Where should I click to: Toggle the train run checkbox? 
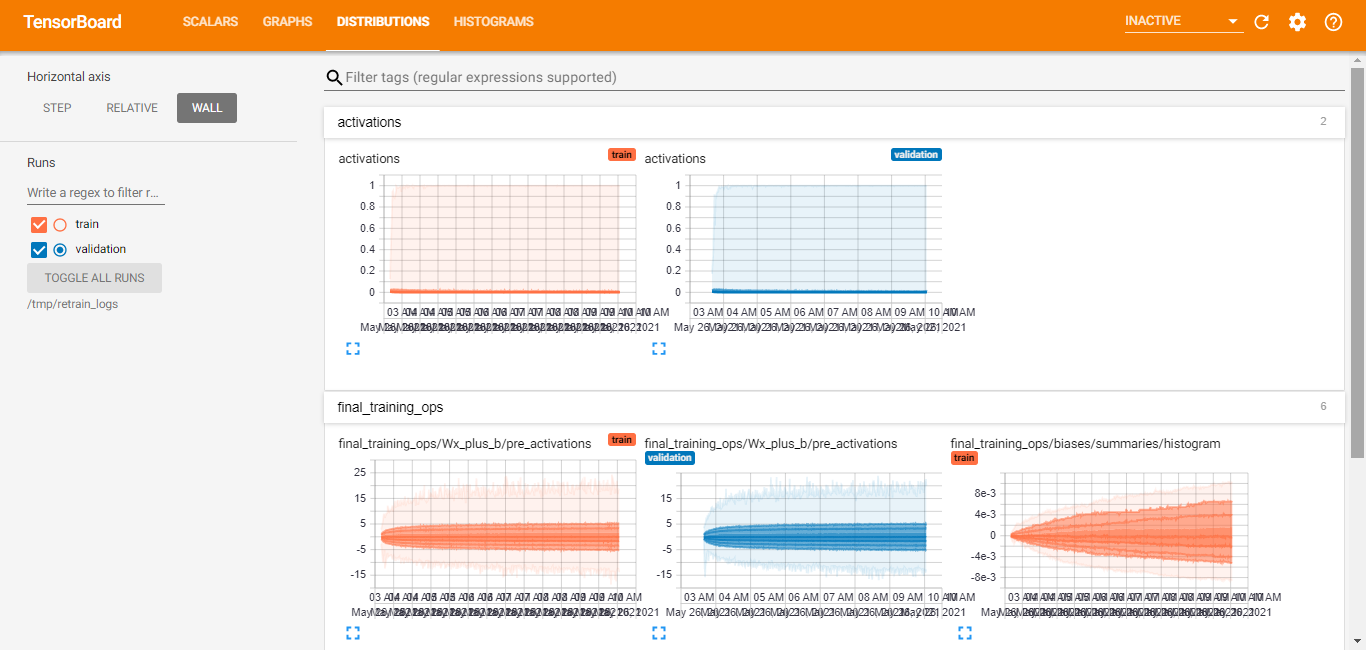40,225
